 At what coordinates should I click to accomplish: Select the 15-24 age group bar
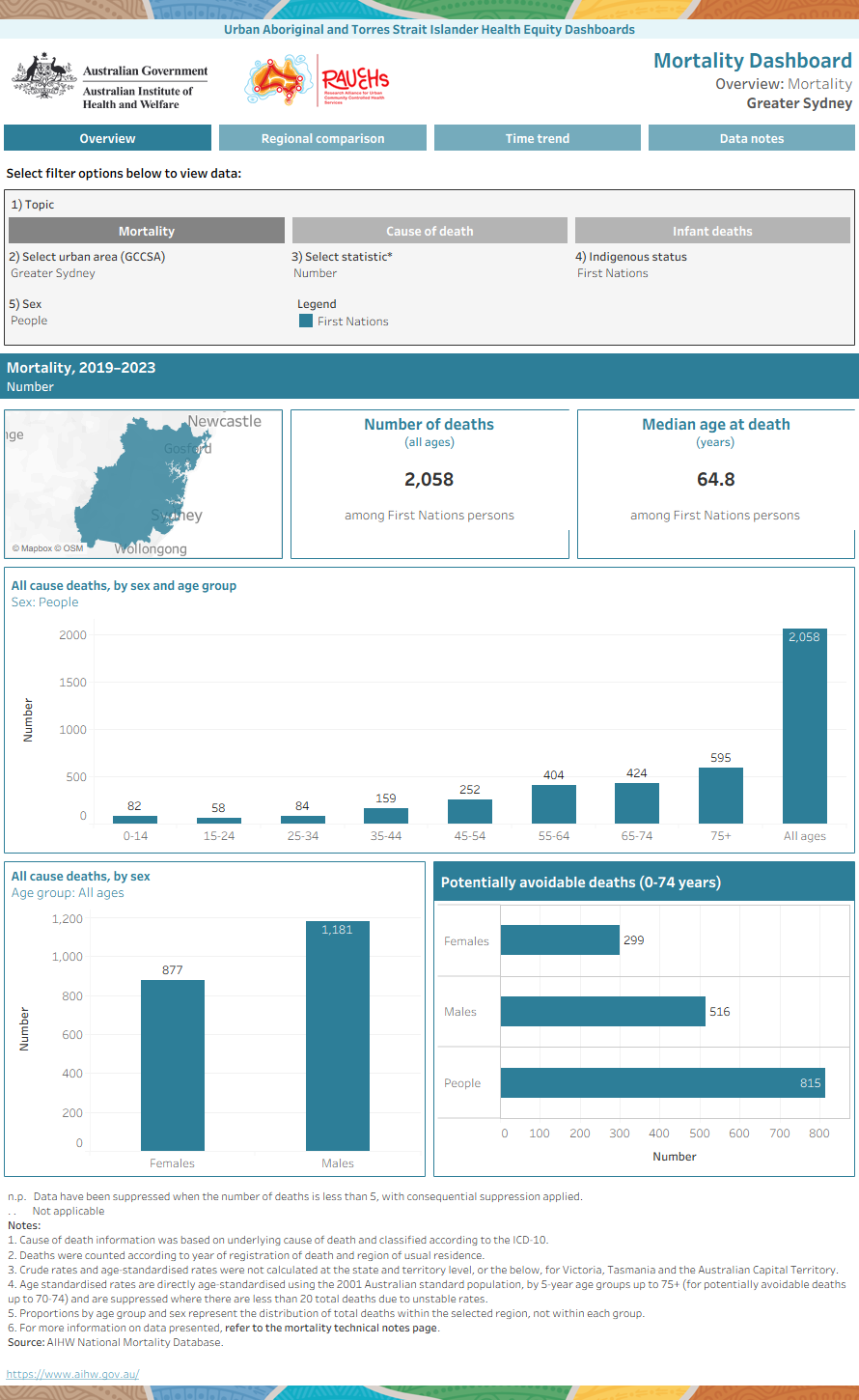(x=219, y=821)
